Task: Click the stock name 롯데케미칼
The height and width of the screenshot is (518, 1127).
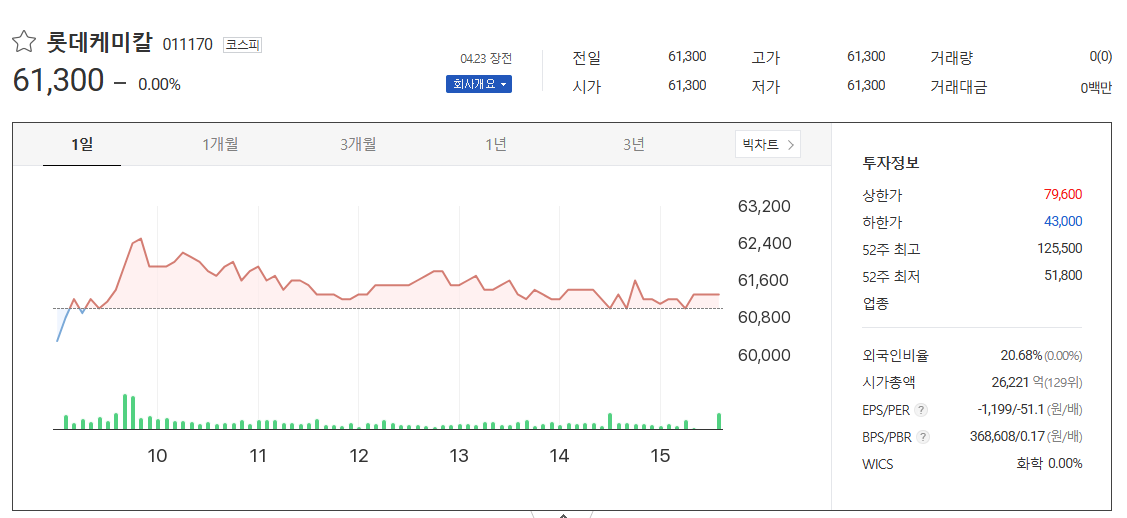Action: [100, 42]
